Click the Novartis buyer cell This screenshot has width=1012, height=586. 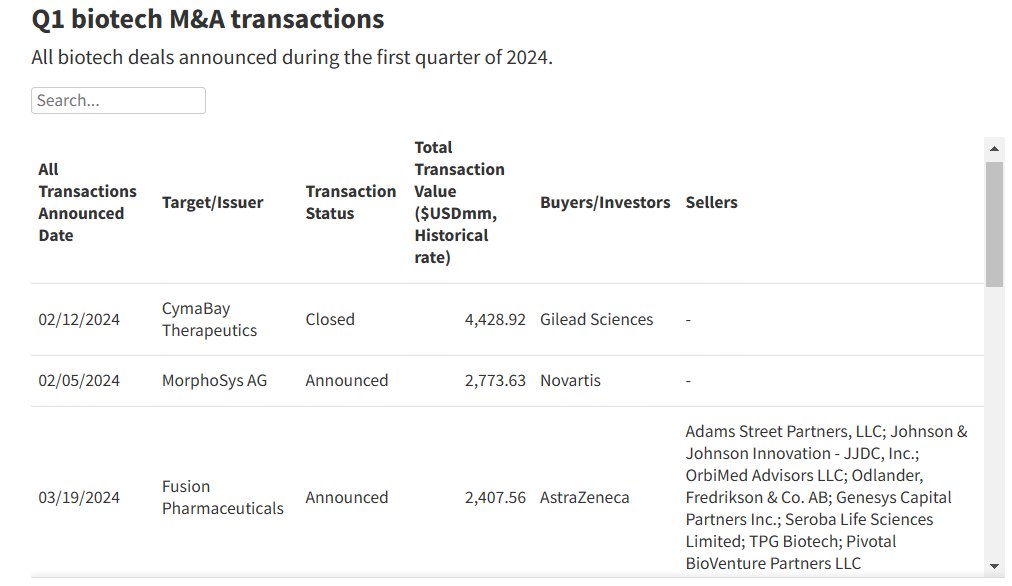coord(570,380)
